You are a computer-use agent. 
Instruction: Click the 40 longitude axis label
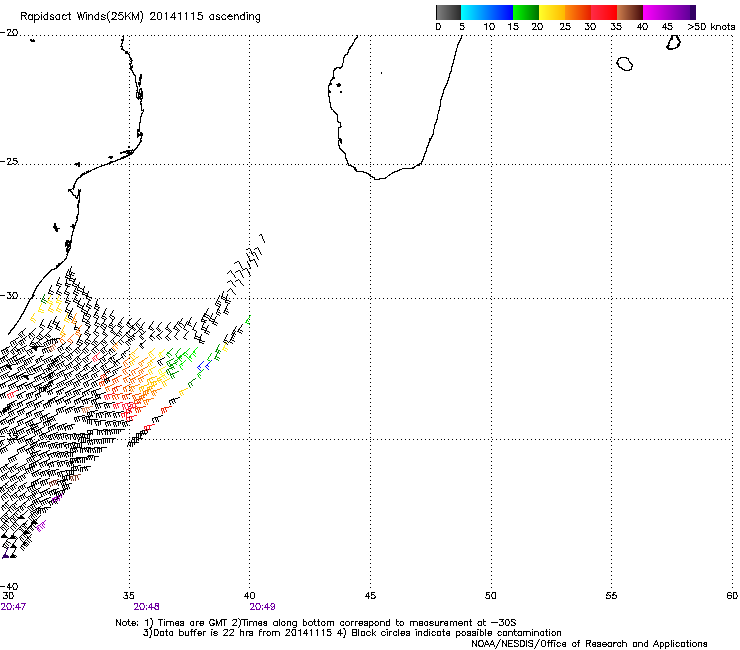(x=249, y=596)
